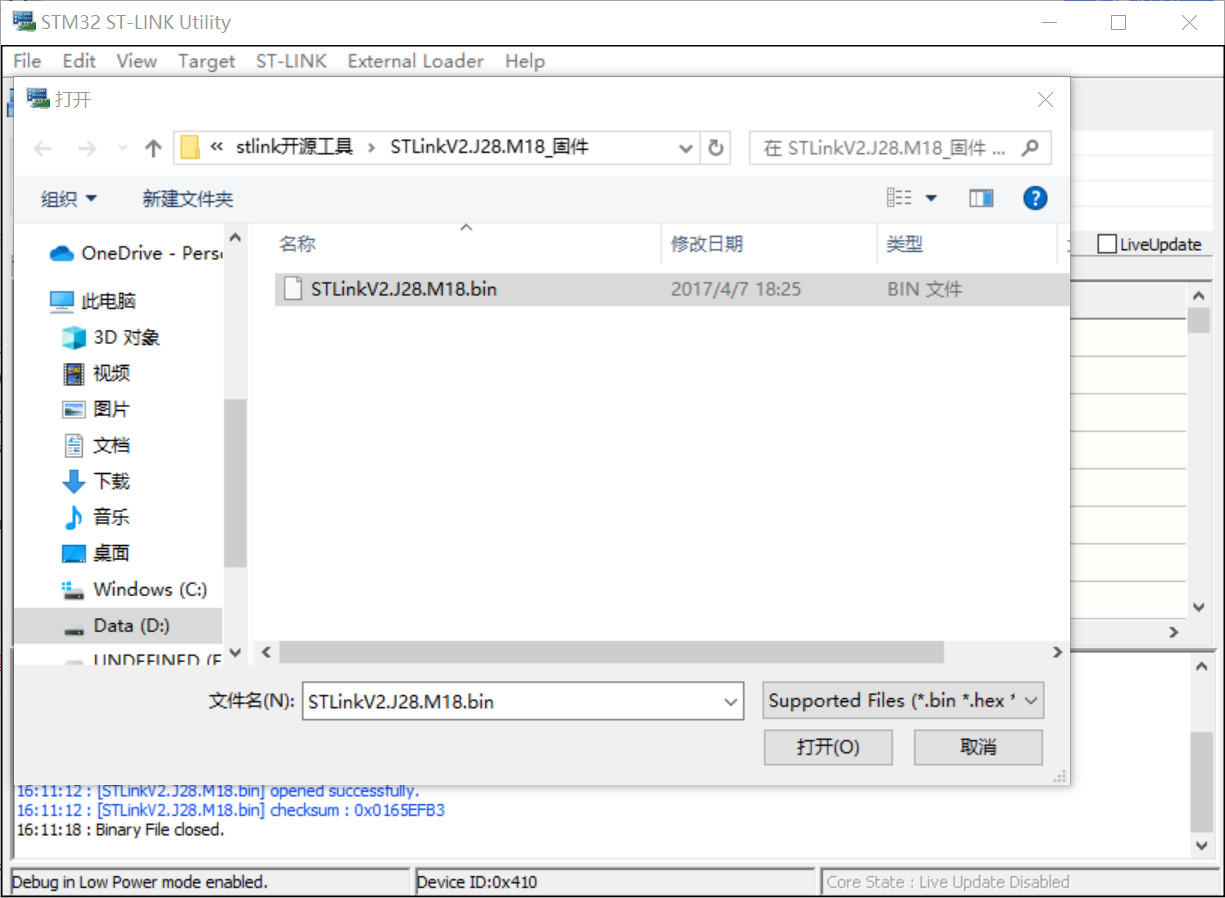
Task: Open the 组织 menu
Action: [x=69, y=198]
